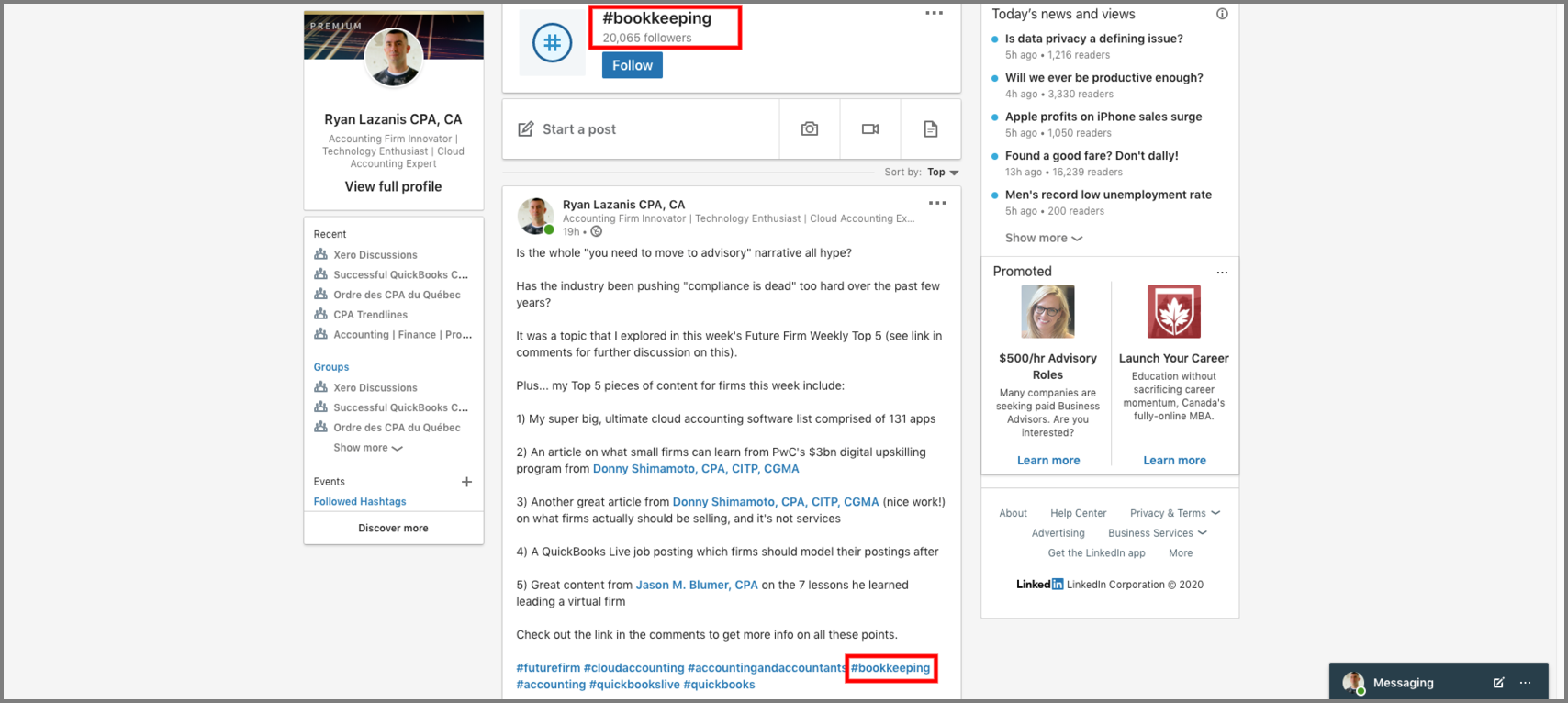Screen dimensions: 1568x703
Task: Open the Groups section link
Action: click(x=331, y=367)
